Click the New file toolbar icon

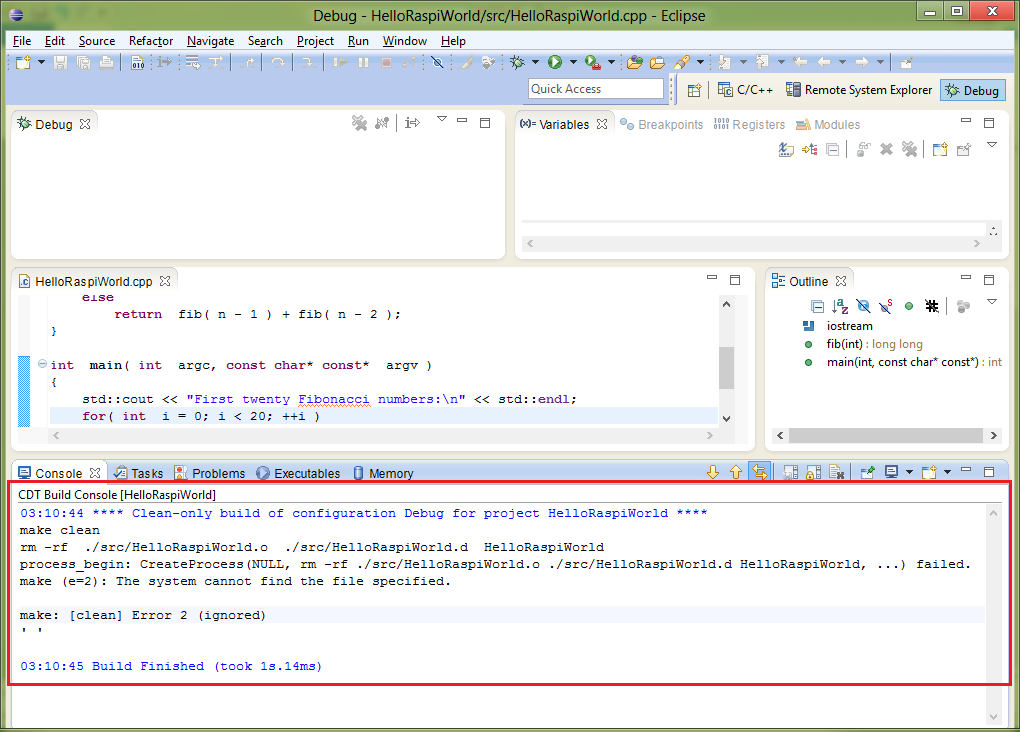tap(23, 62)
